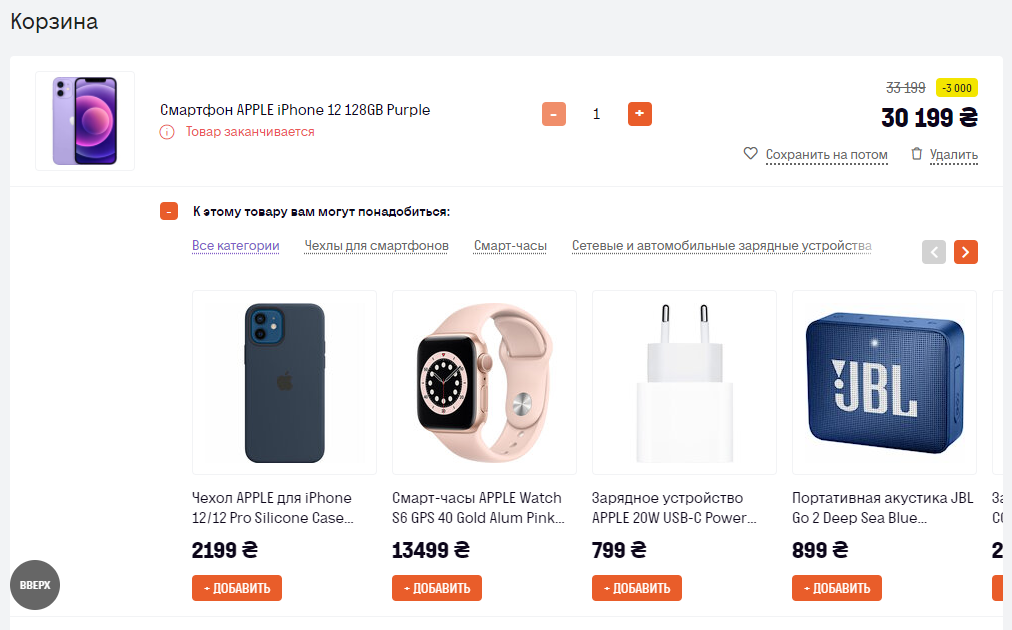Click the 'Удалить' link
This screenshot has height=630, width=1012.
953,154
